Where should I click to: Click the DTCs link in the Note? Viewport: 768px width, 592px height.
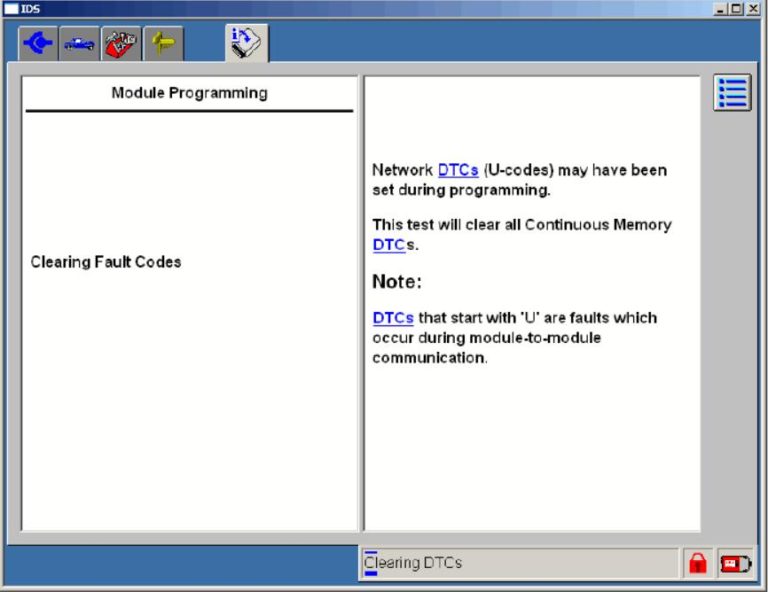point(393,318)
